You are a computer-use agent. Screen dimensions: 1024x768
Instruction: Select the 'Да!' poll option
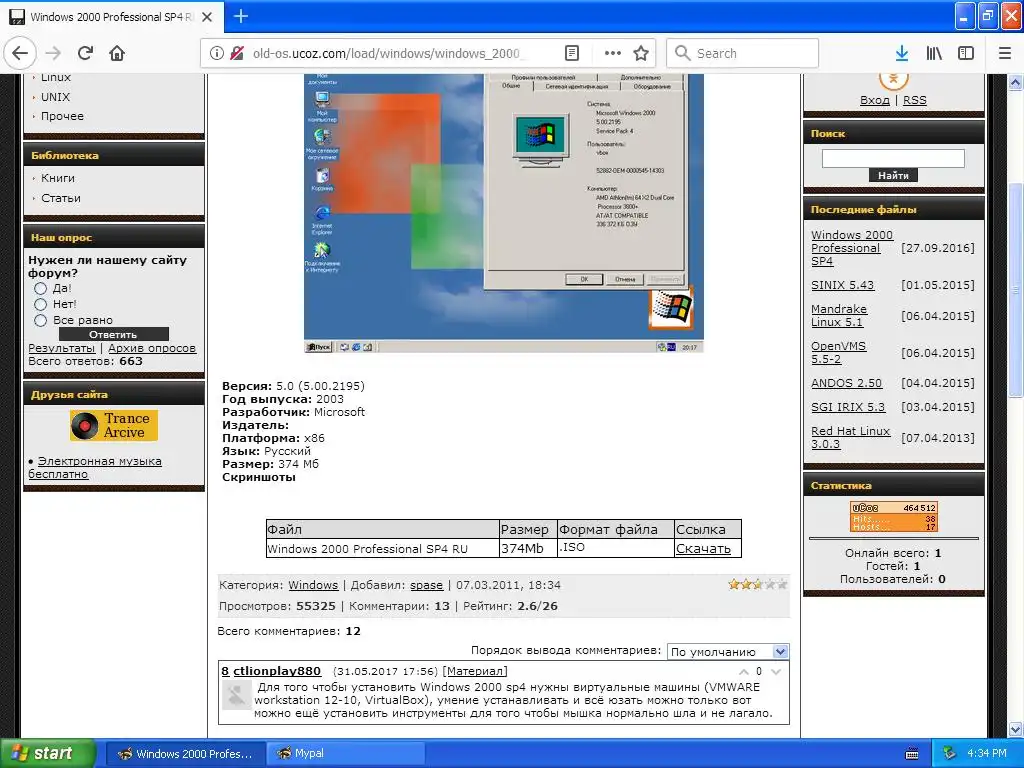click(40, 288)
